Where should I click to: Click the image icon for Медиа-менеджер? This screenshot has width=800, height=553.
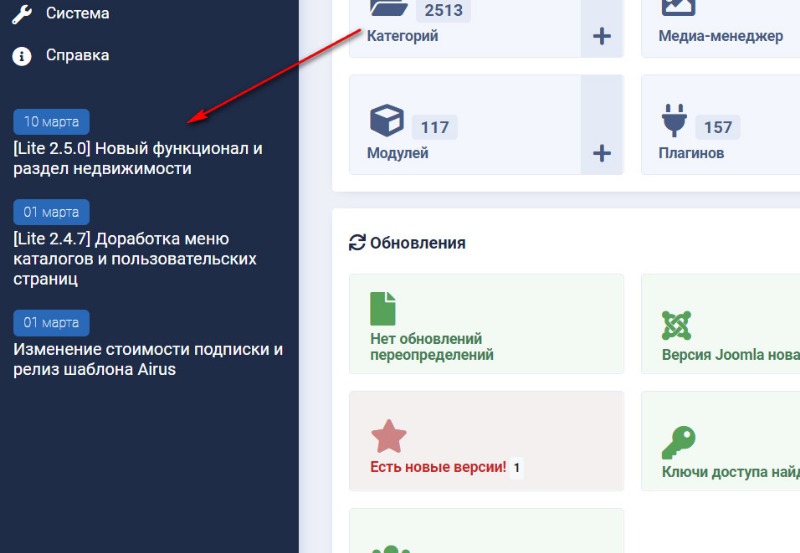point(678,8)
